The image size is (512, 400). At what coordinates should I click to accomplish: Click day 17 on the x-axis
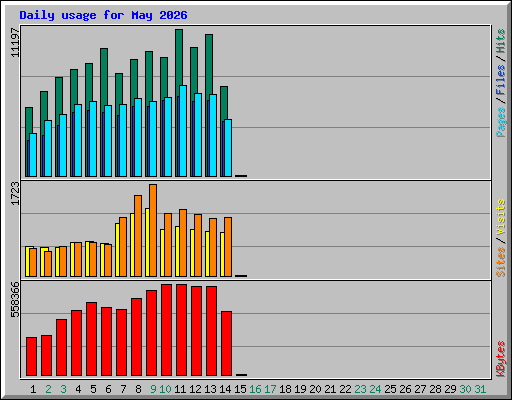coord(270,389)
